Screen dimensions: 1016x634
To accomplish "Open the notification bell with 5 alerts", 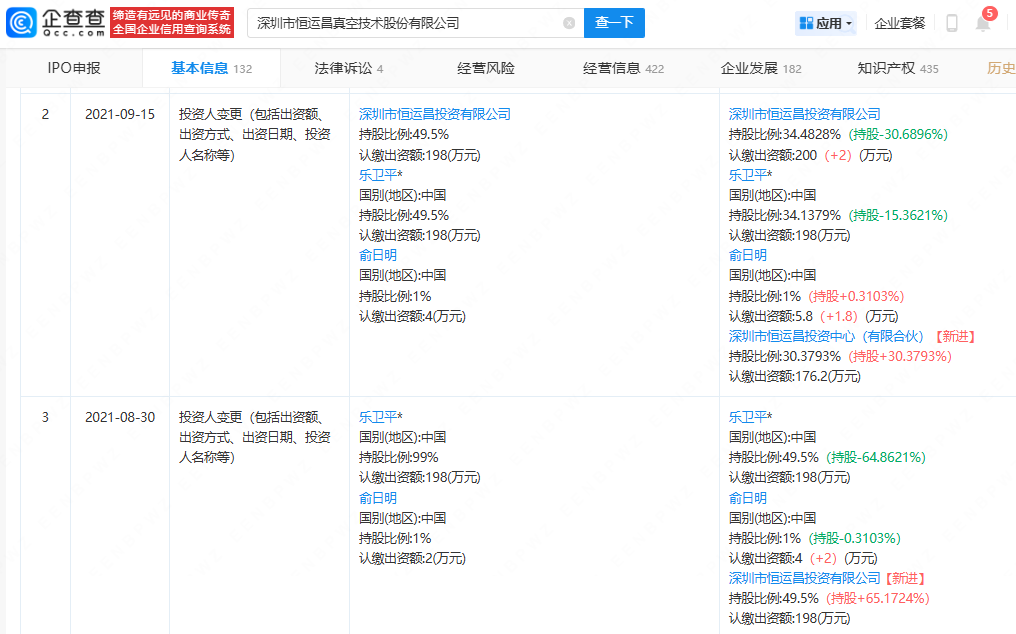I will point(983,23).
